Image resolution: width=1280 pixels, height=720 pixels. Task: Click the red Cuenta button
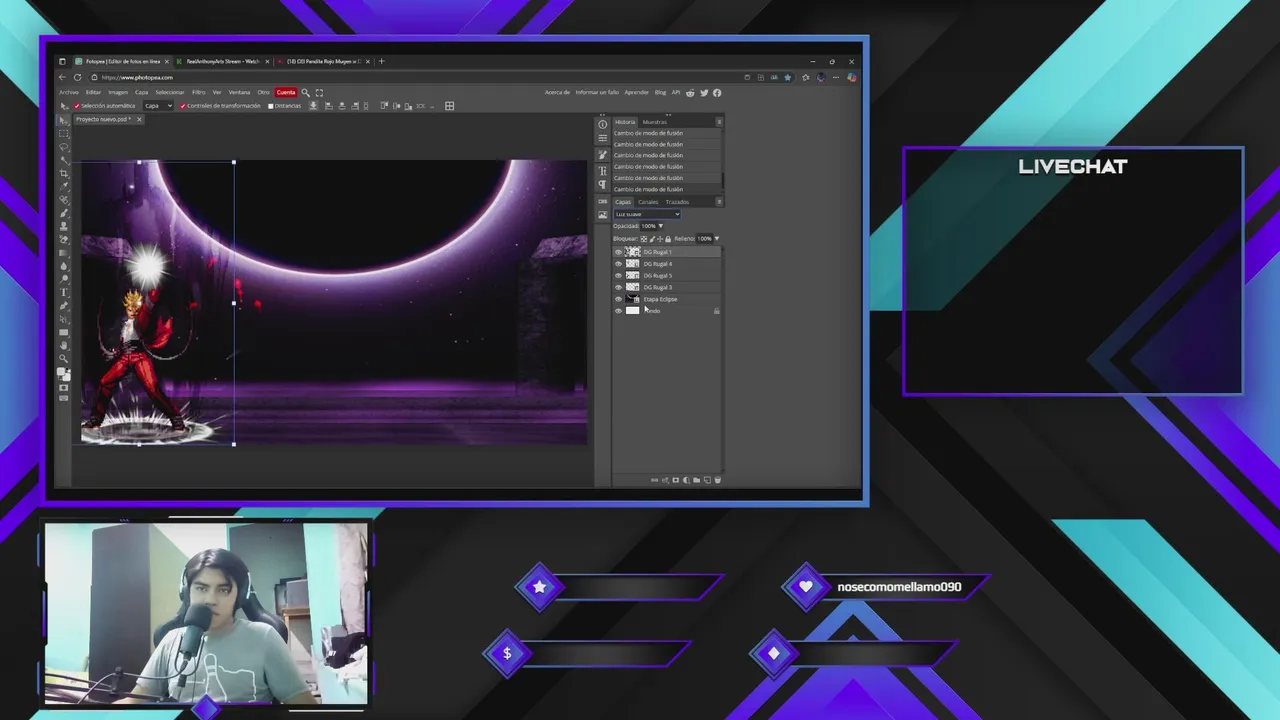286,92
